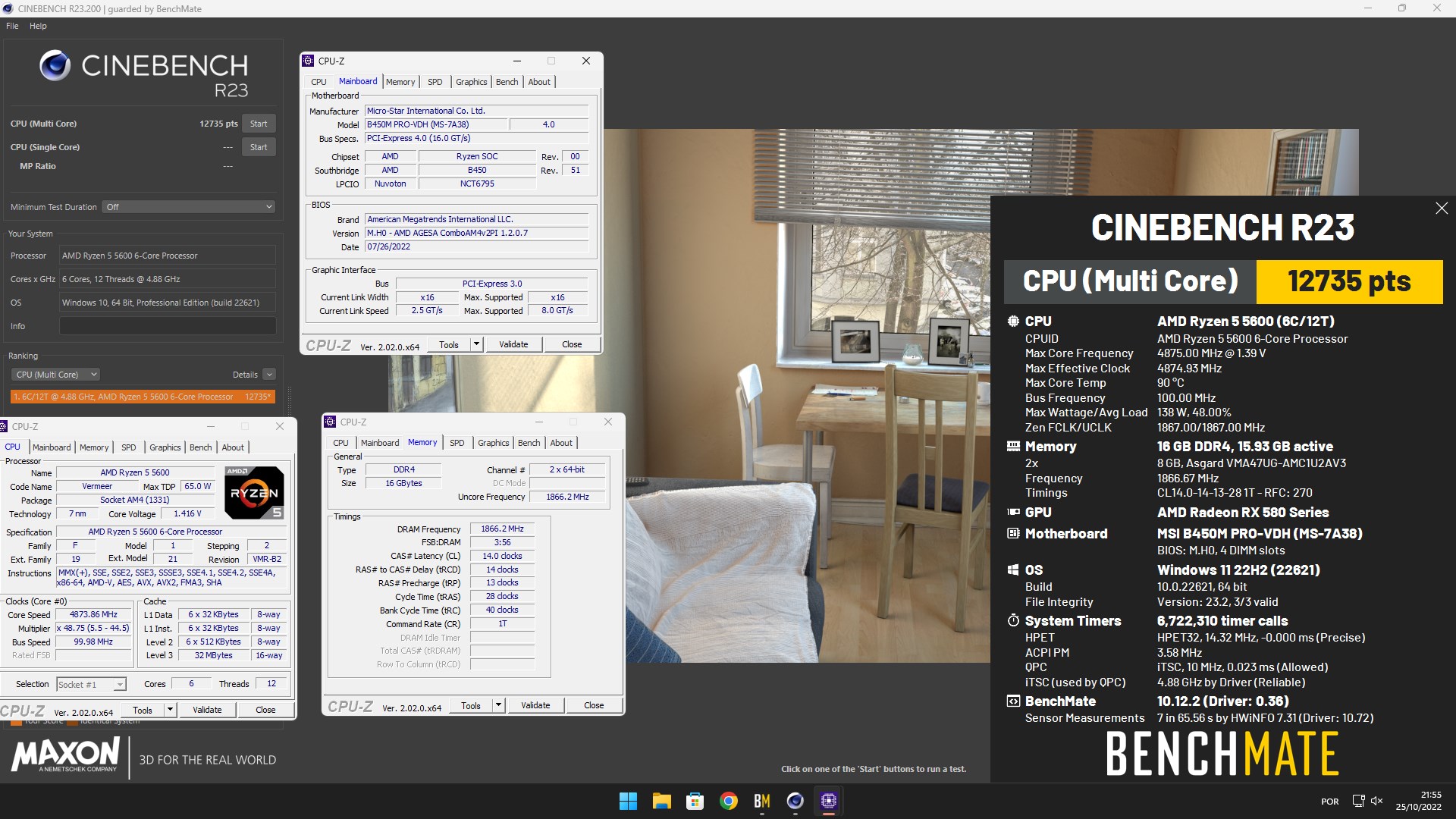The width and height of the screenshot is (1456, 819).
Task: Open About tab in Mainboard CPU-Z window
Action: tap(539, 82)
